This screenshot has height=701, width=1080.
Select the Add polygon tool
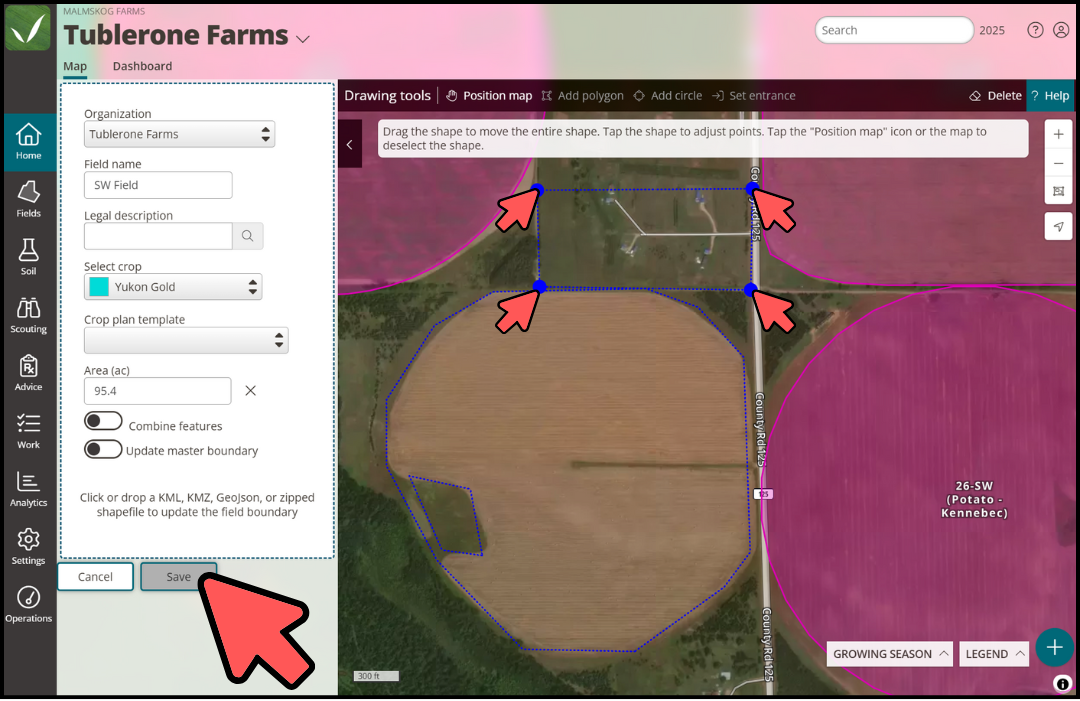pyautogui.click(x=582, y=96)
